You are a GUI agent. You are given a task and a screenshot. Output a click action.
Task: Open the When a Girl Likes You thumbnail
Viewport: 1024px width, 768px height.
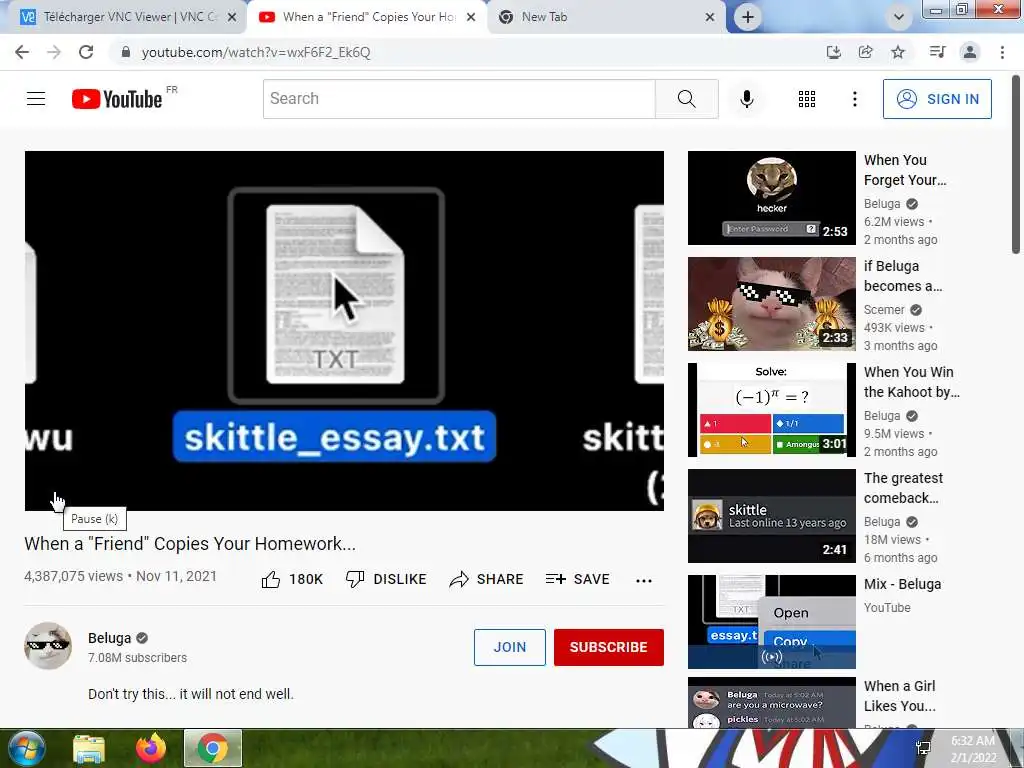(771, 702)
